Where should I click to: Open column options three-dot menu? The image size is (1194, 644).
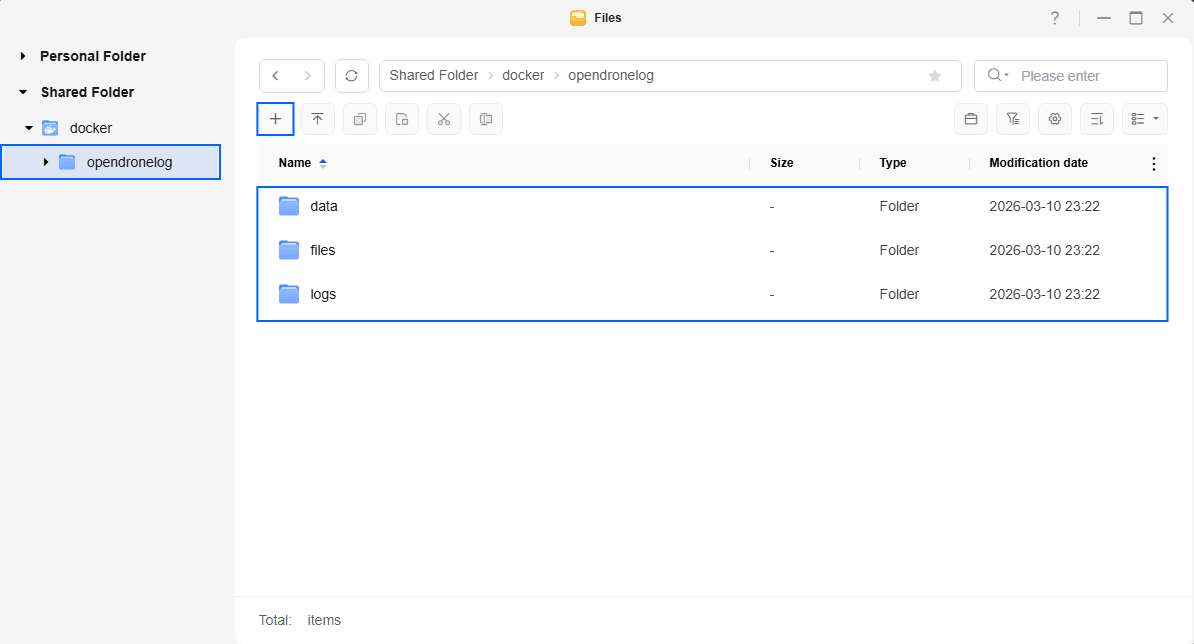[x=1153, y=164]
